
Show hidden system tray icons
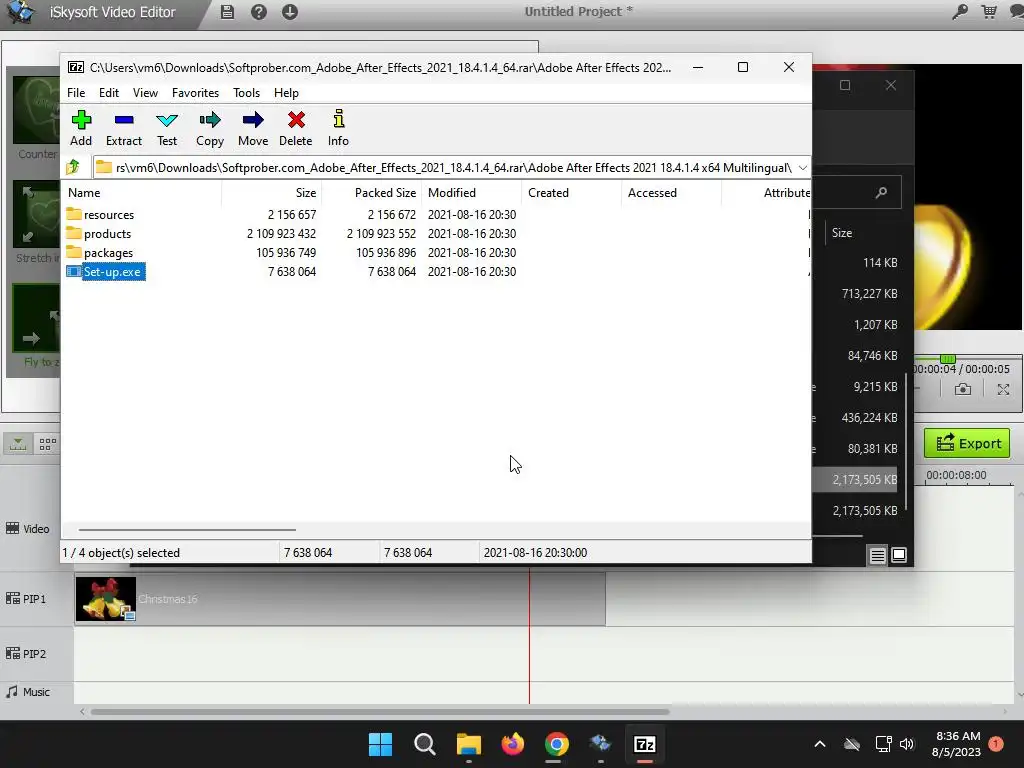[820, 744]
